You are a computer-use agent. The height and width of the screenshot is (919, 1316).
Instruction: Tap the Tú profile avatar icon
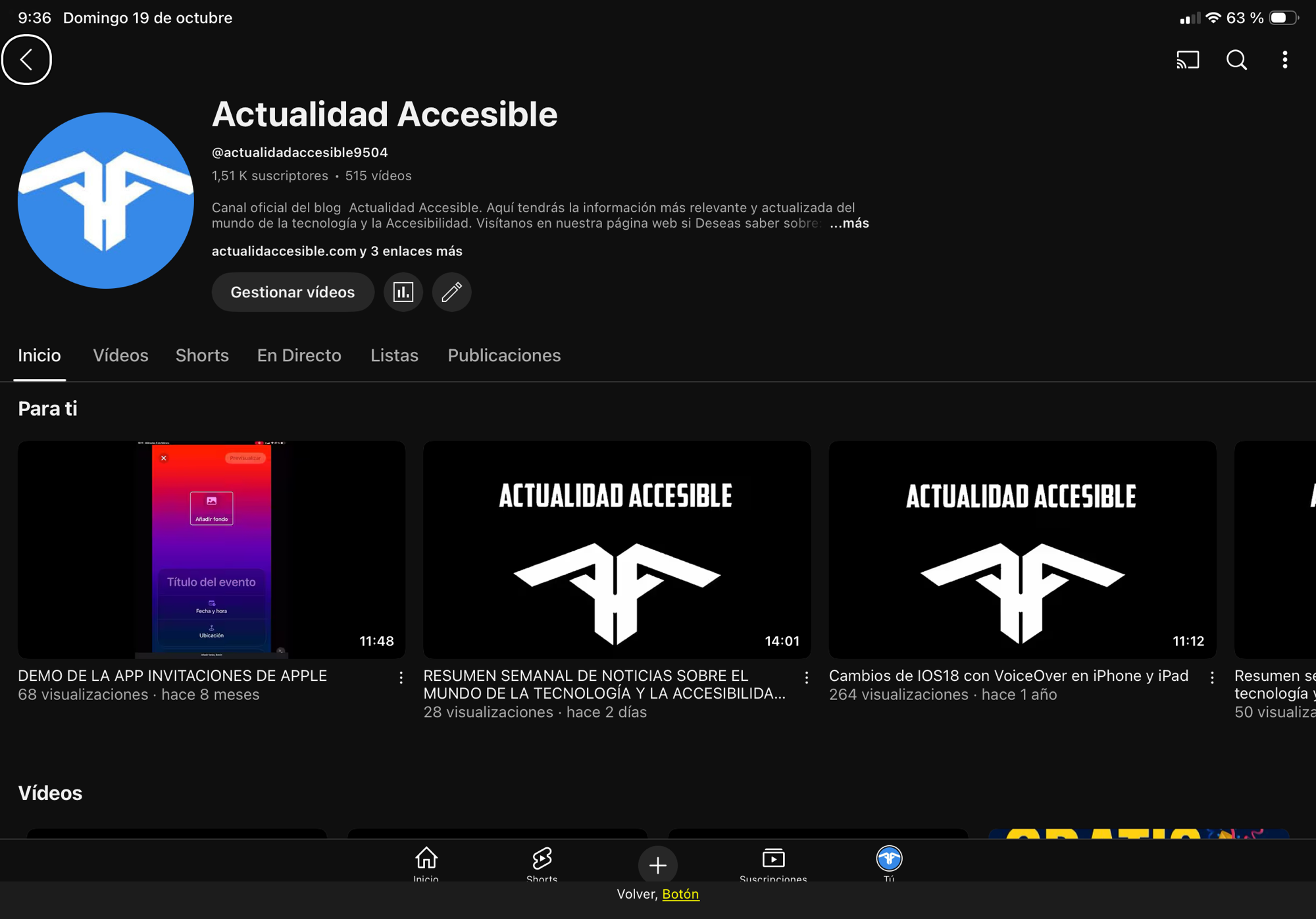pyautogui.click(x=889, y=860)
